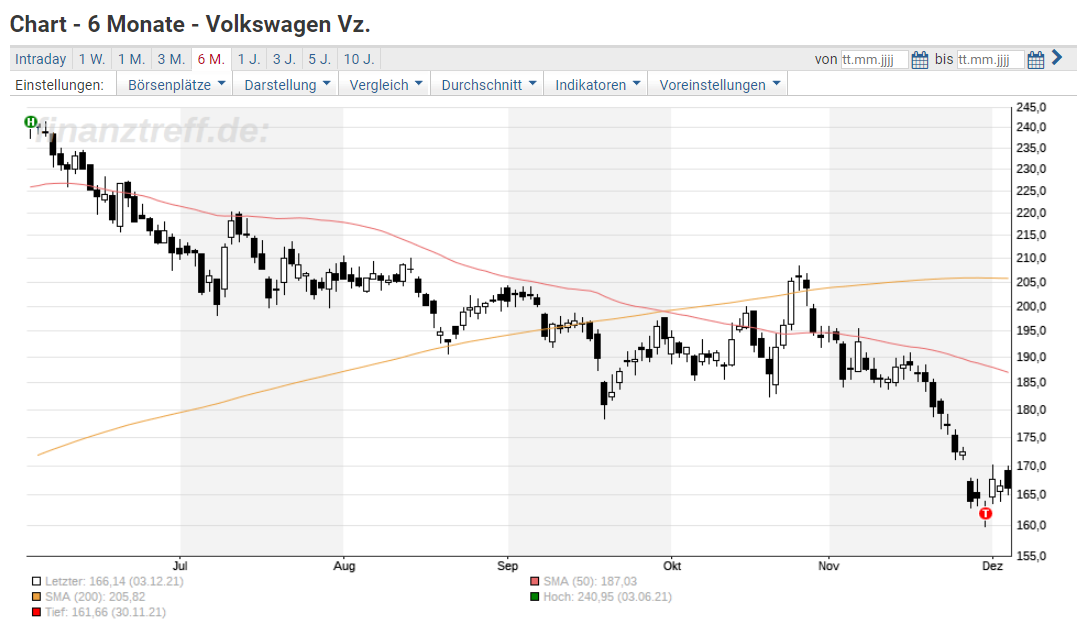The image size is (1086, 641).
Task: Click 'Letzter: 166,14 (03.12.21)' legend text
Action: [x=114, y=581]
